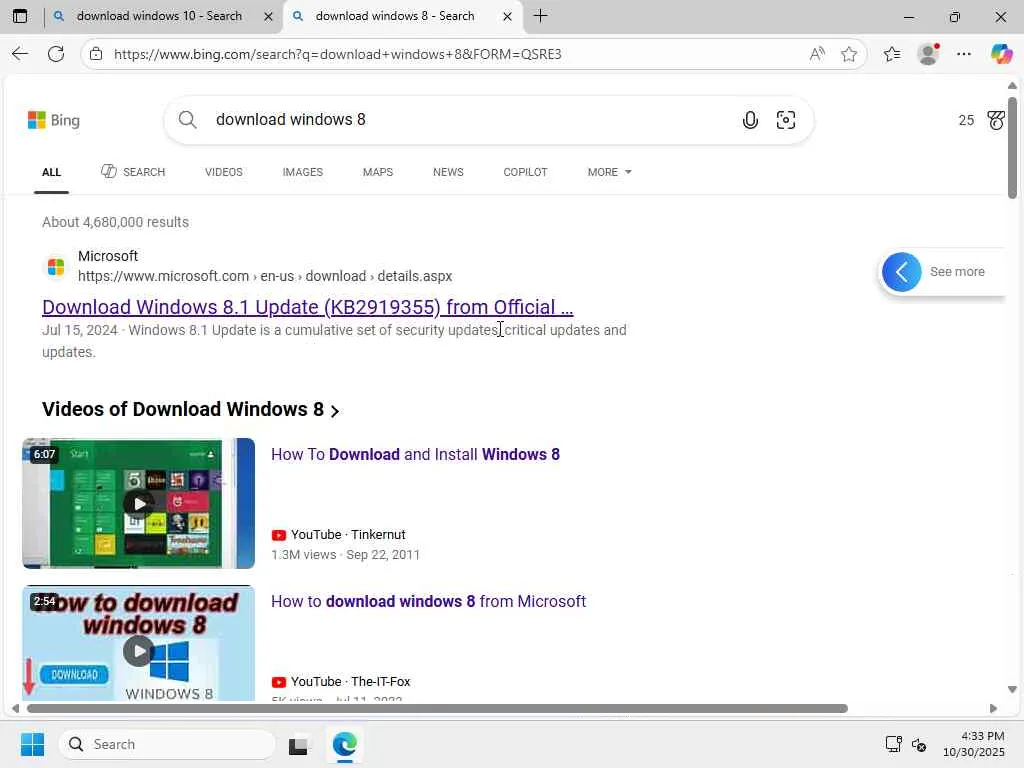Open the browser profile icon
The height and width of the screenshot is (768, 1024).
928,54
